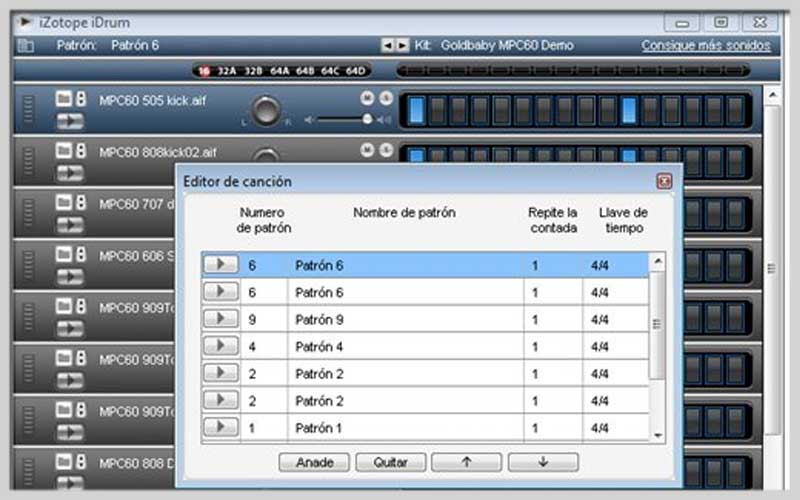Play the Patrón 1 row in song editor
This screenshot has width=800, height=500.
(220, 427)
